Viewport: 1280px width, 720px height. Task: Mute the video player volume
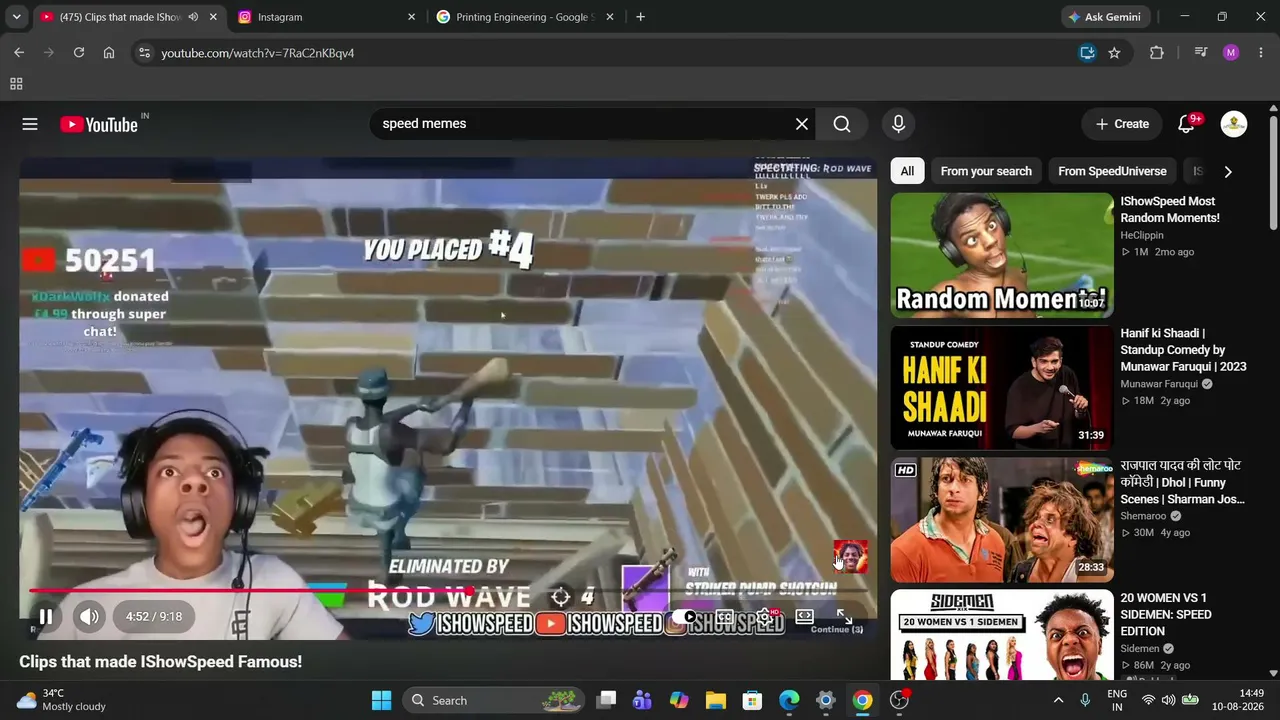click(x=89, y=617)
